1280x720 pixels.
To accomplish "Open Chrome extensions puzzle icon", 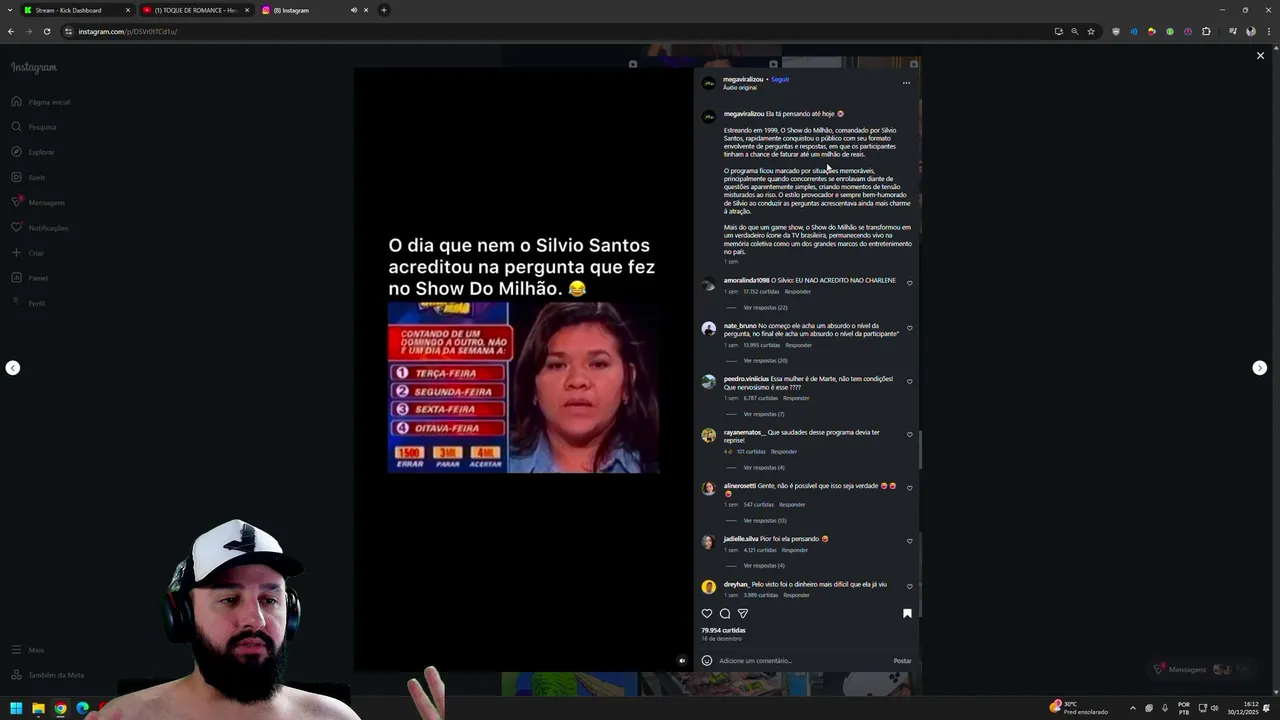I will point(1206,31).
